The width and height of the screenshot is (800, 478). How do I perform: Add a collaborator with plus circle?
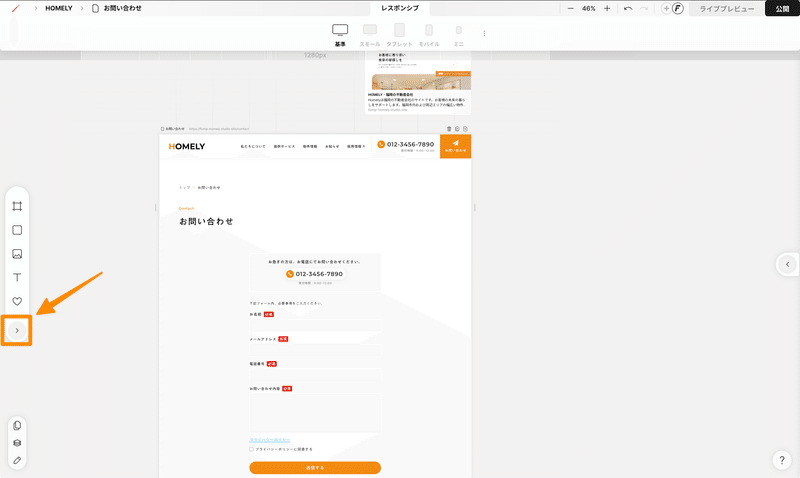[x=666, y=8]
